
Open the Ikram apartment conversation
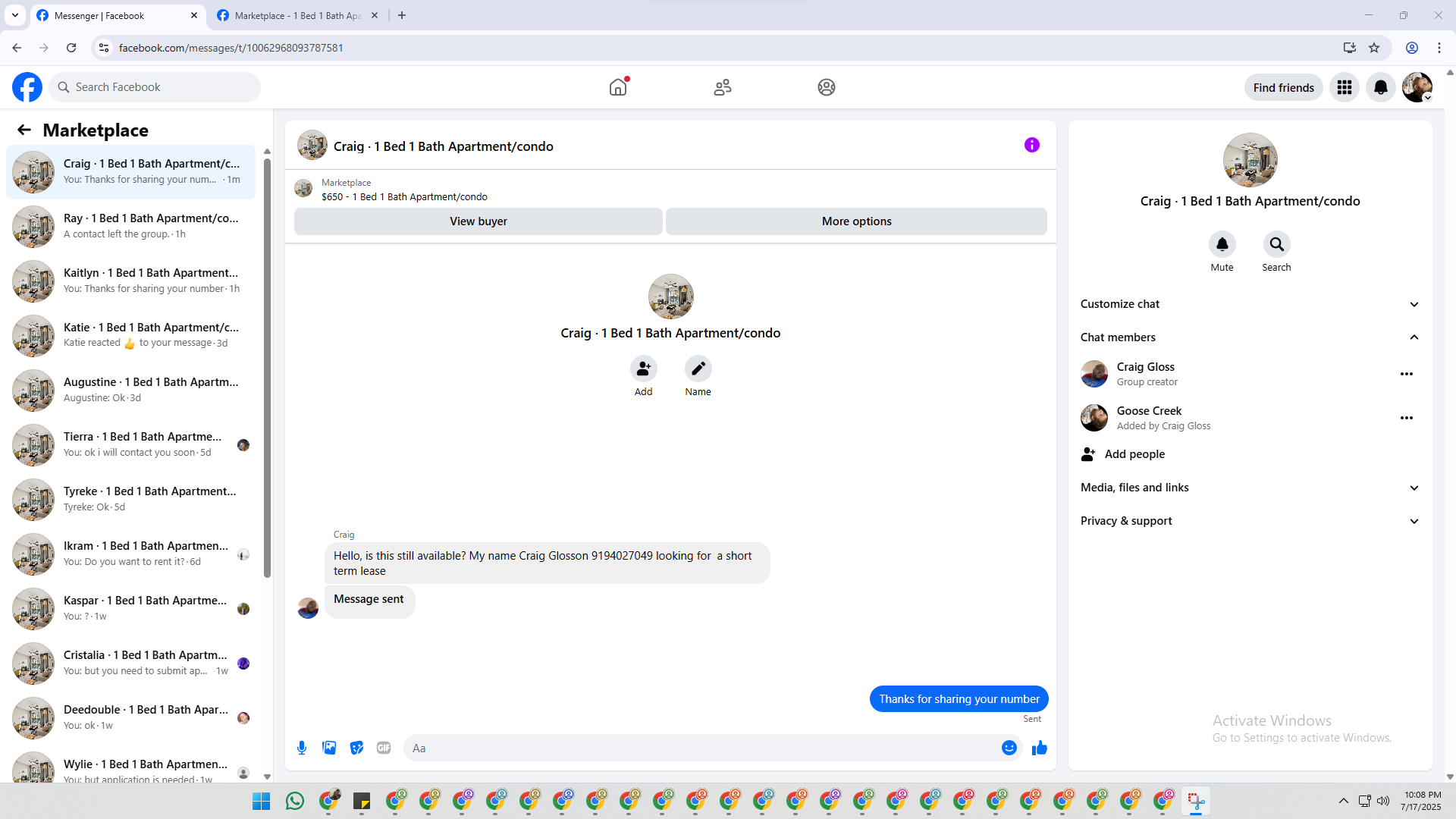click(x=131, y=554)
